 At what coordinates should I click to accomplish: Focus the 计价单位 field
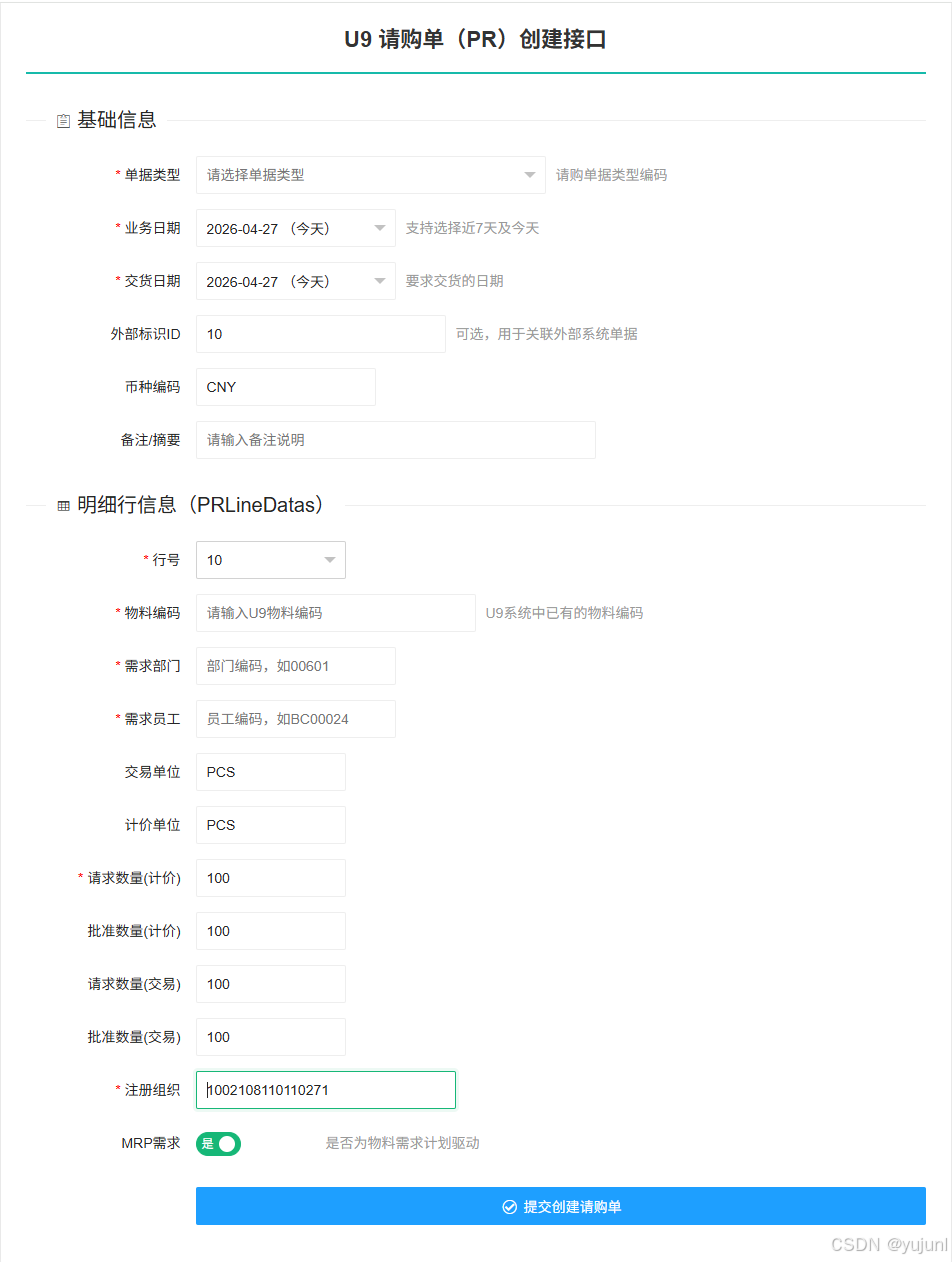pyautogui.click(x=271, y=825)
